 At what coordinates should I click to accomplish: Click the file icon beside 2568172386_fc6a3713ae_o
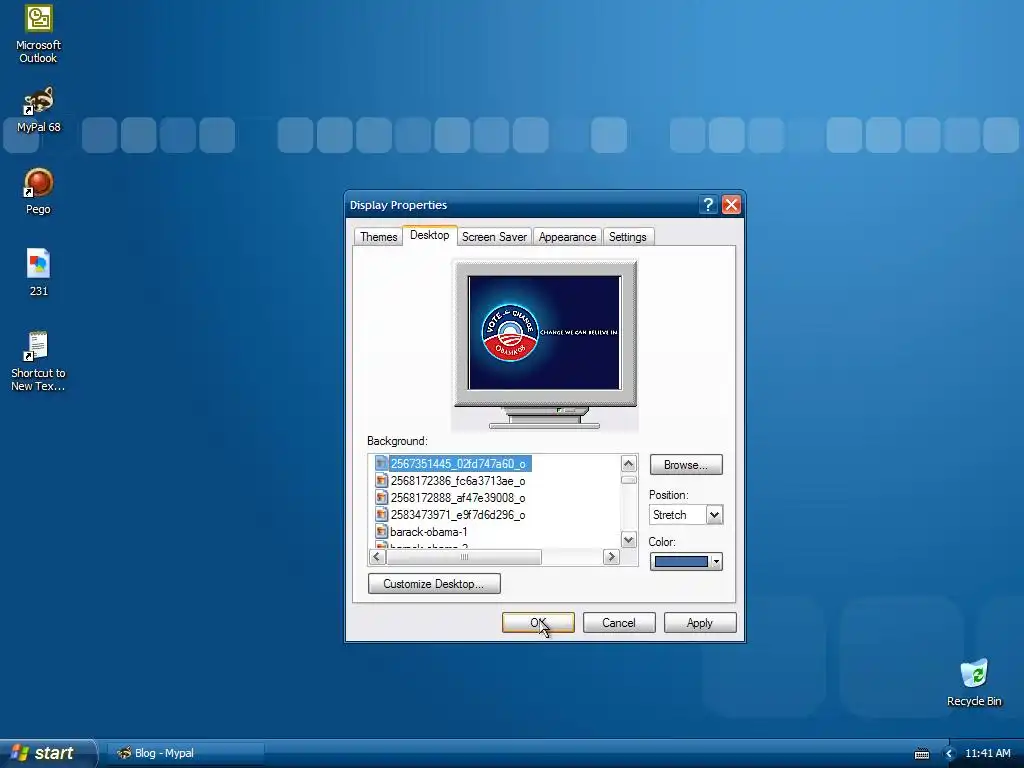click(x=381, y=481)
